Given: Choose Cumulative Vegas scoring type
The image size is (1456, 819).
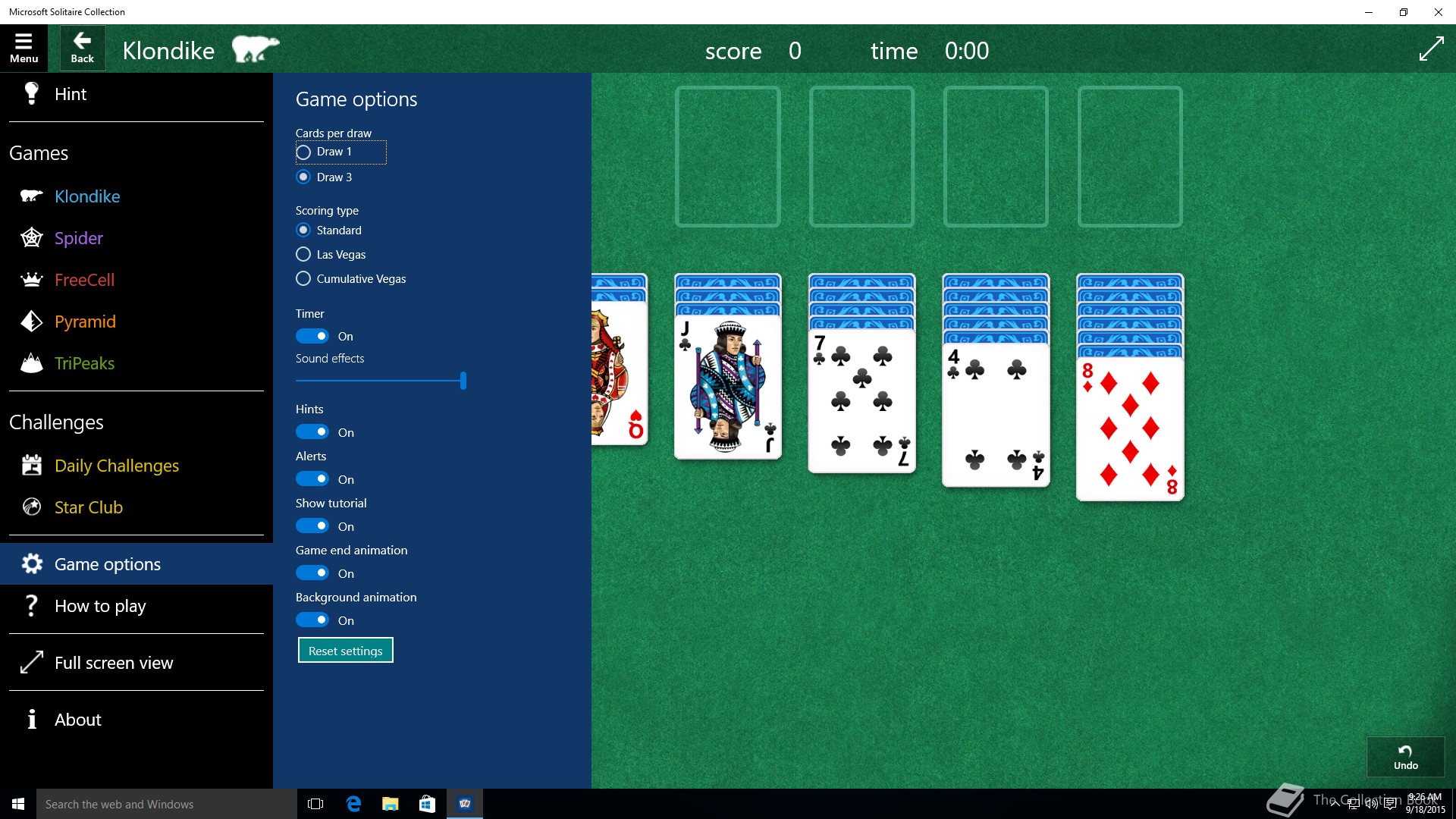Looking at the screenshot, I should [351, 278].
